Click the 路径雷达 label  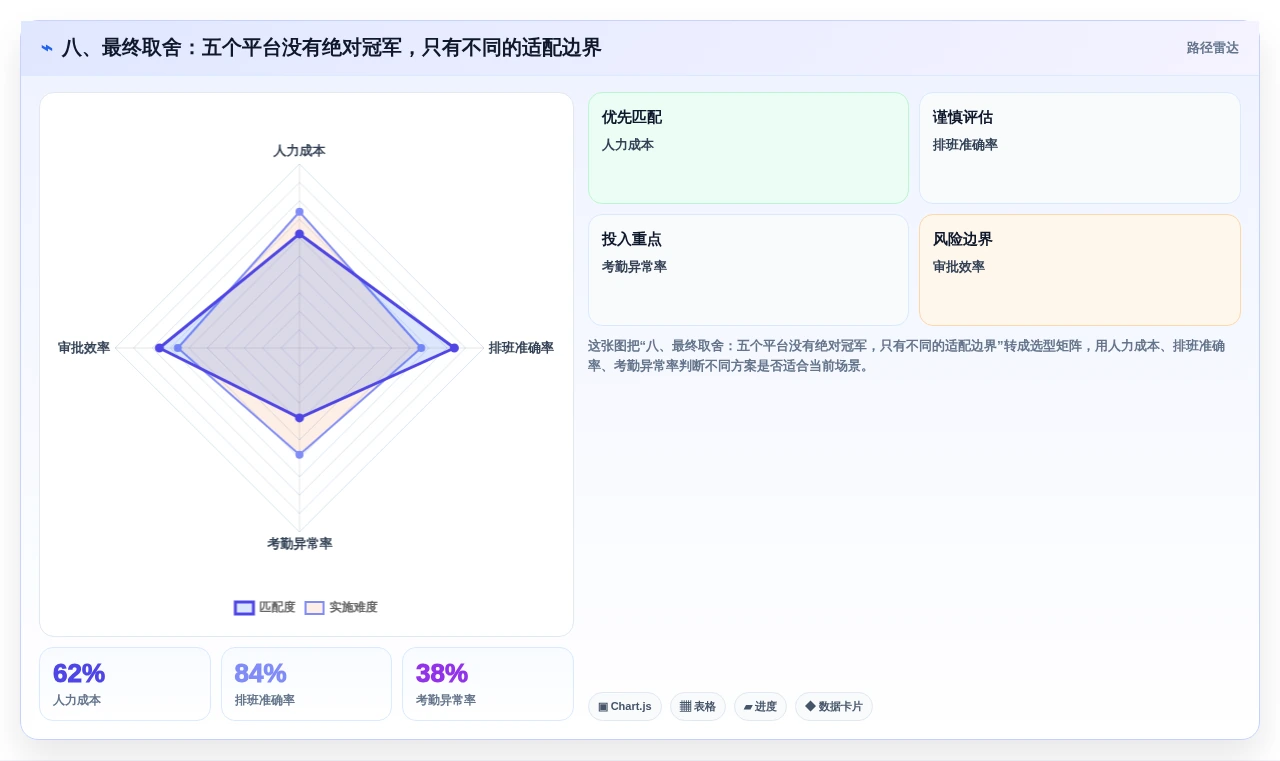[1212, 48]
